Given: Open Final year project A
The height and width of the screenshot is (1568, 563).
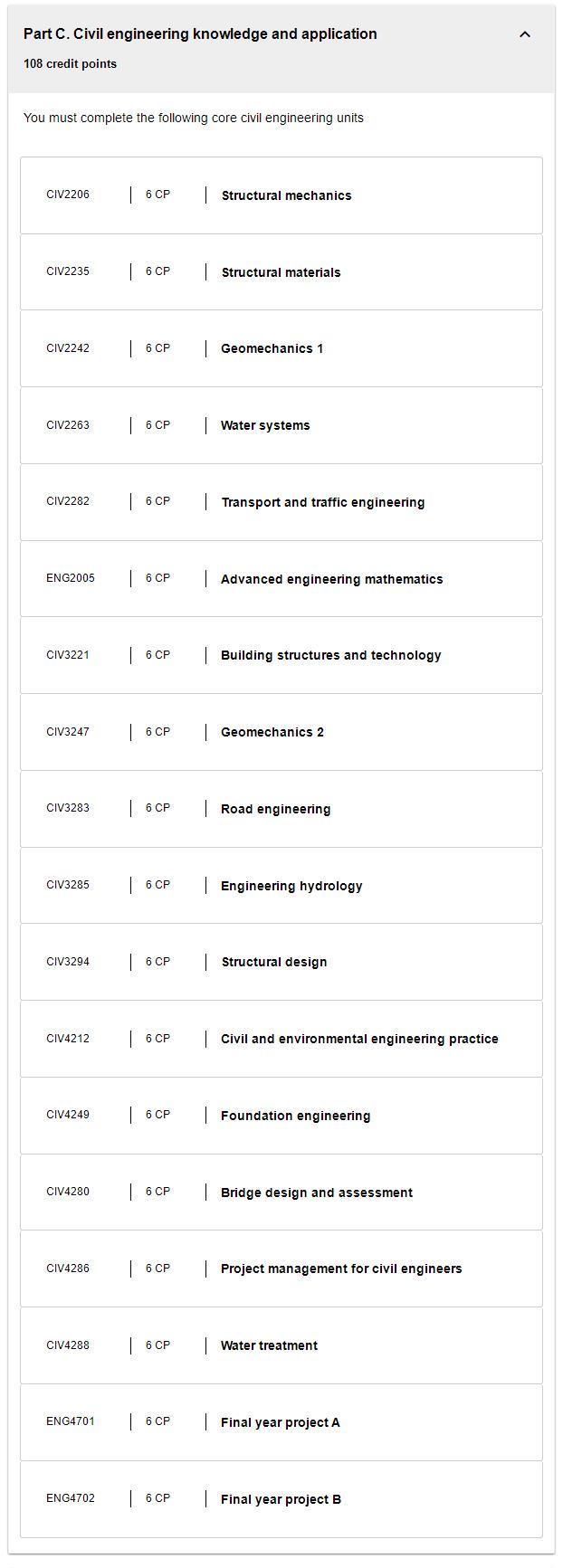Looking at the screenshot, I should tap(281, 1422).
